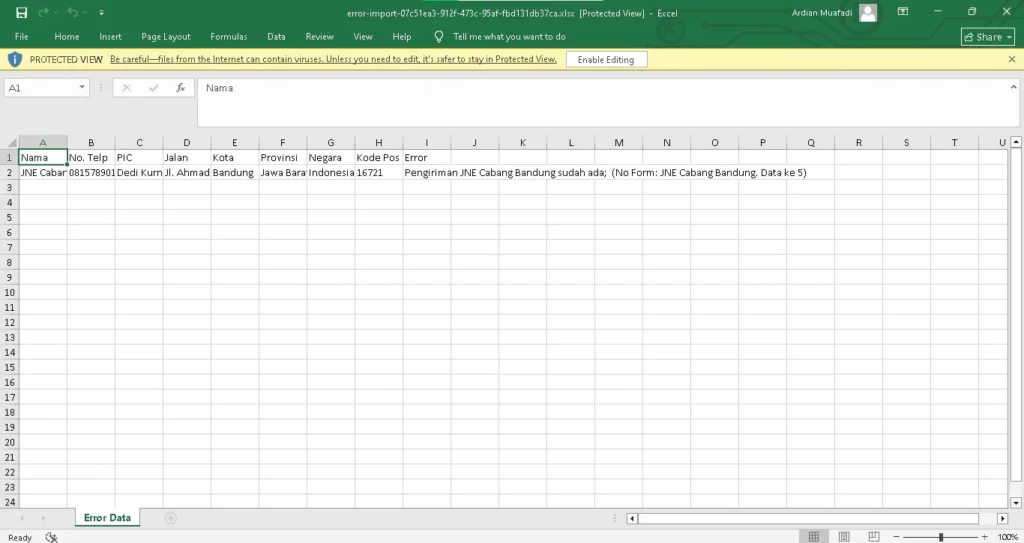Screen dimensions: 1024x543
Task: Click the accessibility status bar icon
Action: click(x=52, y=537)
